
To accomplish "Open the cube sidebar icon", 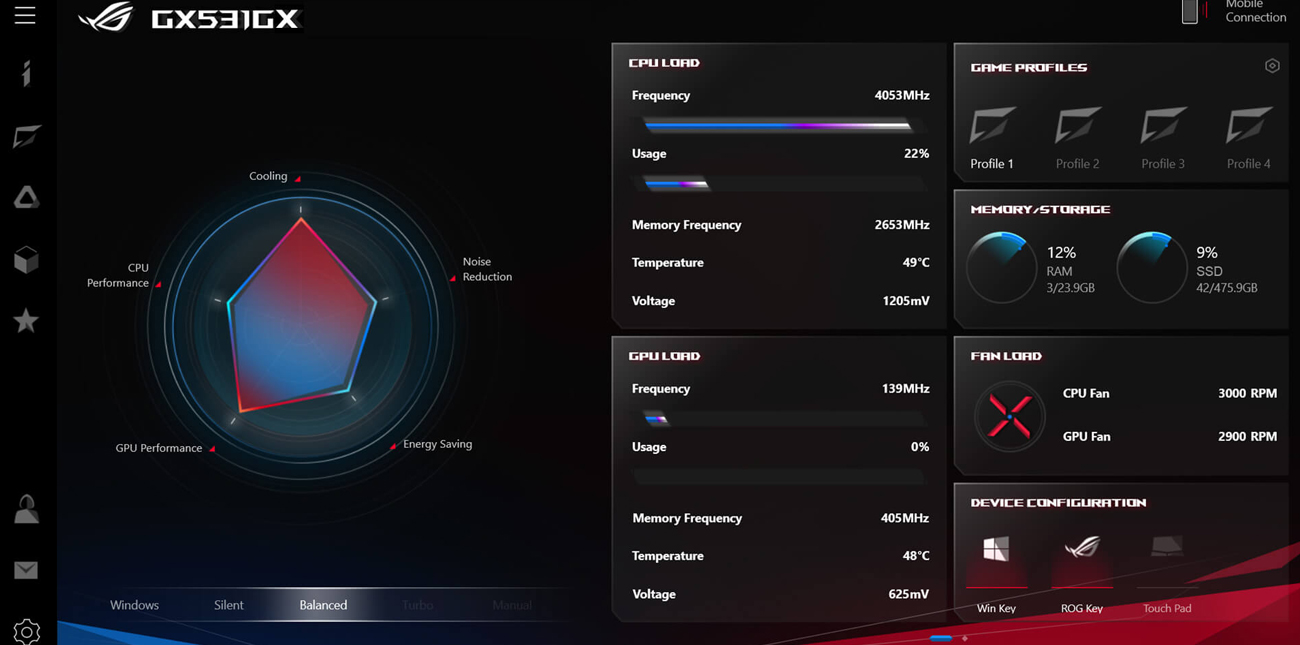I will tap(26, 259).
